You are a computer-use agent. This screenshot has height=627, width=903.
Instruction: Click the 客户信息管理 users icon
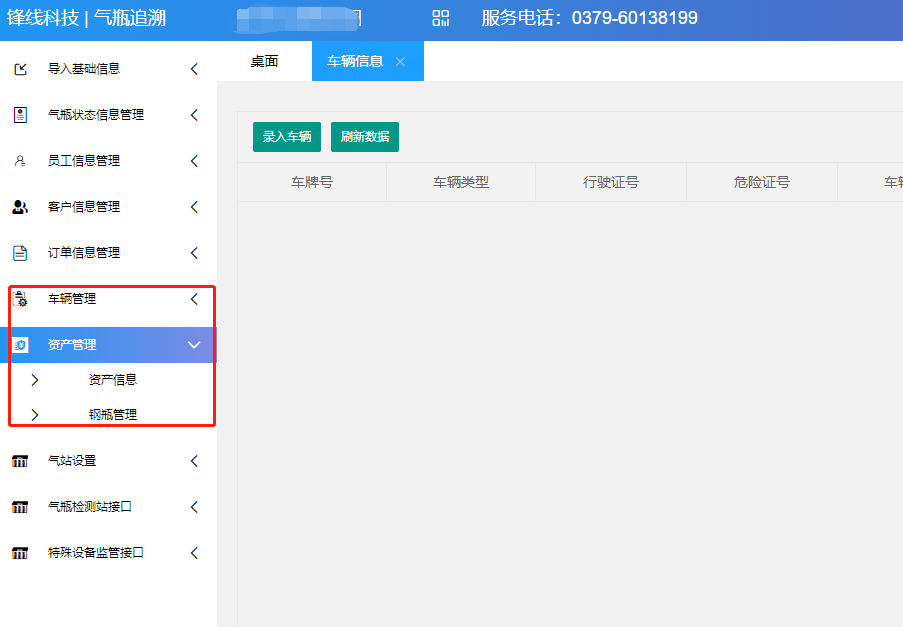click(x=20, y=207)
